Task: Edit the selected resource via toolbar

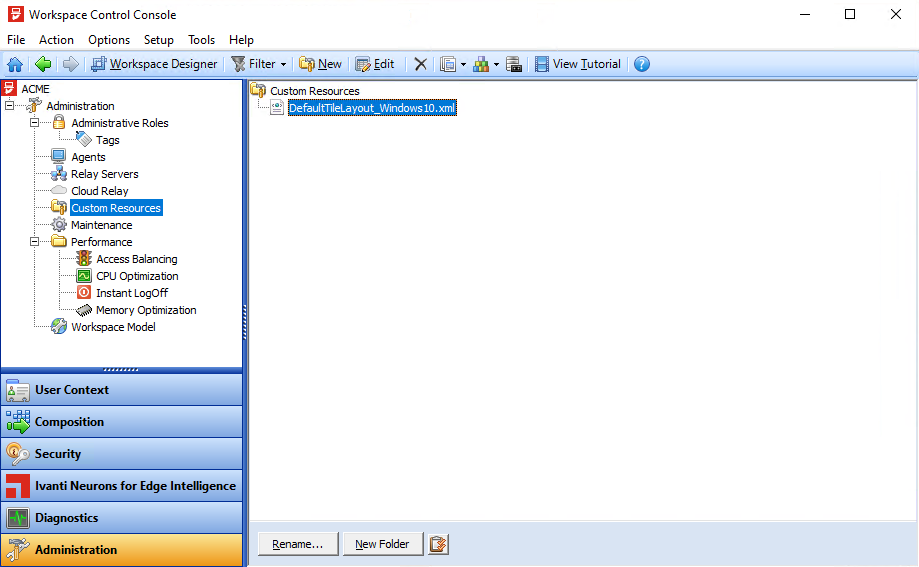Action: [375, 64]
